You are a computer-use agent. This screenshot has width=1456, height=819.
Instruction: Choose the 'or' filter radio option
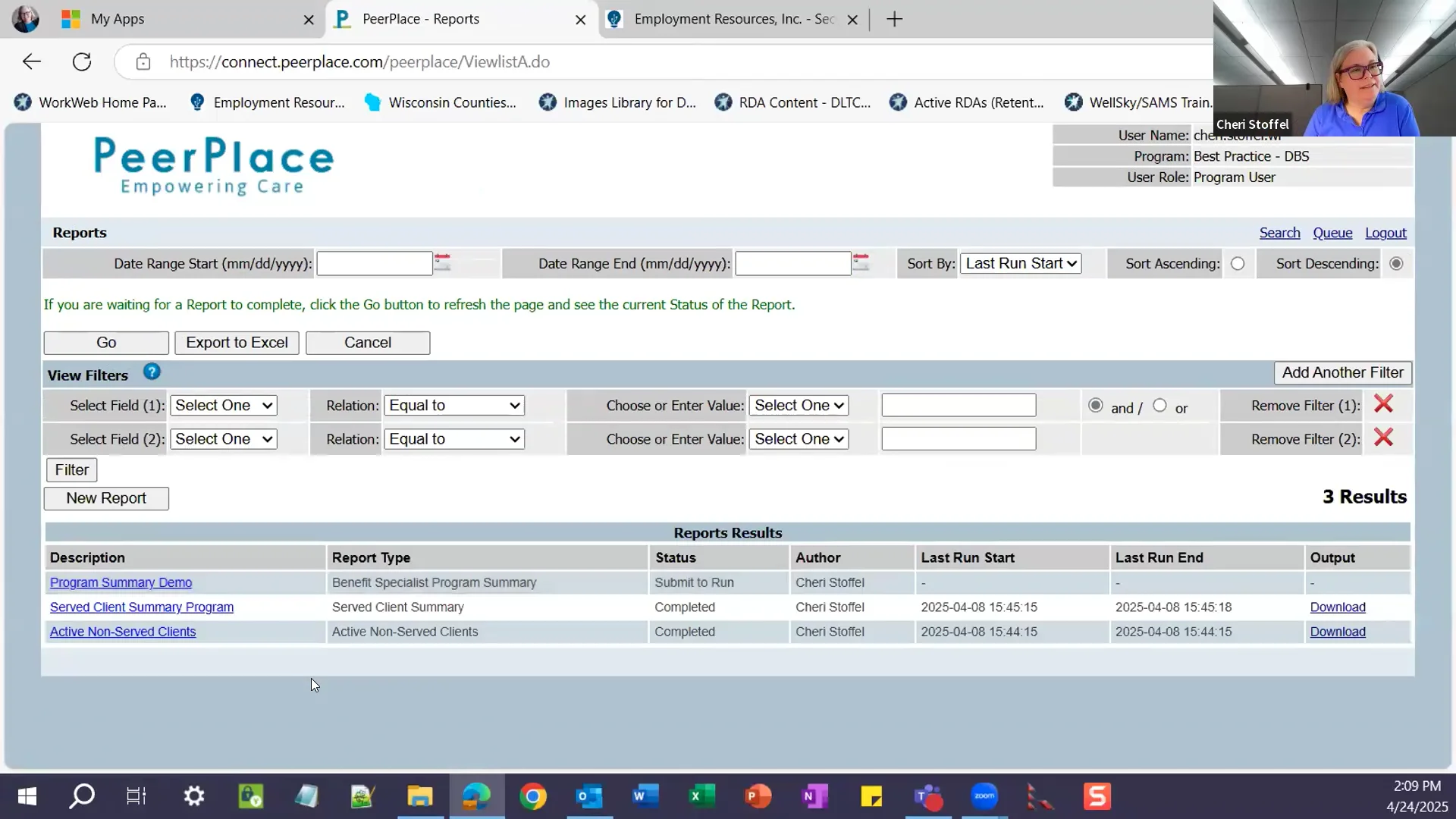pyautogui.click(x=1159, y=406)
